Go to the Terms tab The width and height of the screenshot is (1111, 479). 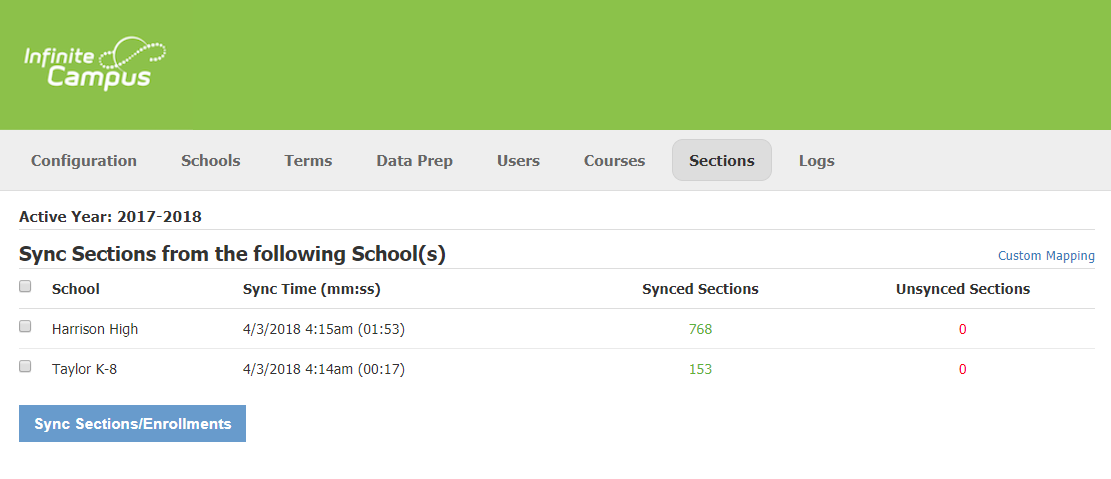click(308, 160)
